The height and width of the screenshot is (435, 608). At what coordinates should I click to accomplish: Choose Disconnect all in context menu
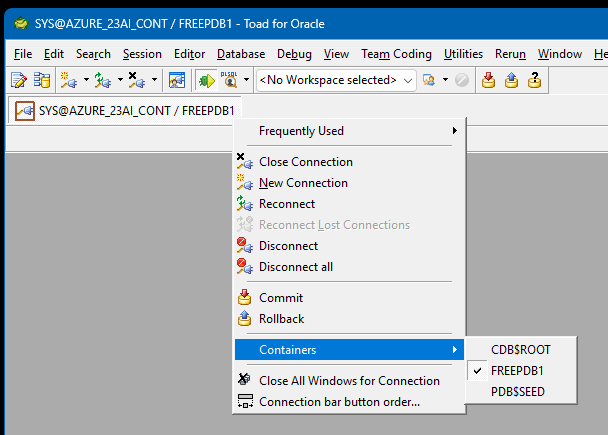(349, 267)
